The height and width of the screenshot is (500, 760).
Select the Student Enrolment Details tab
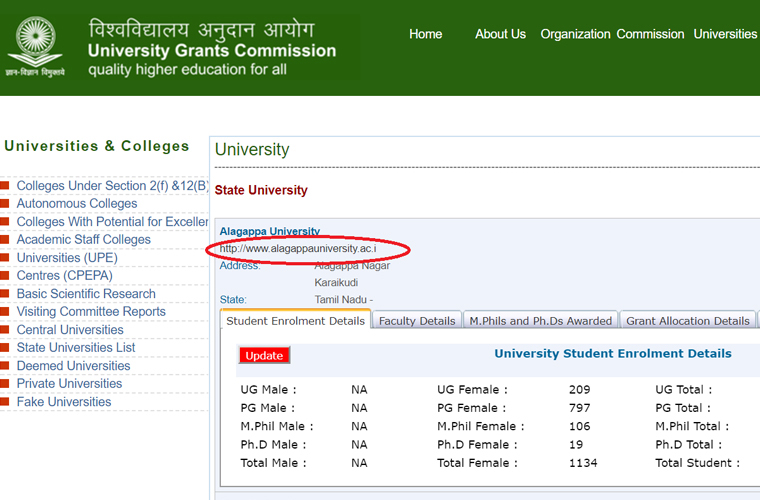click(x=296, y=321)
